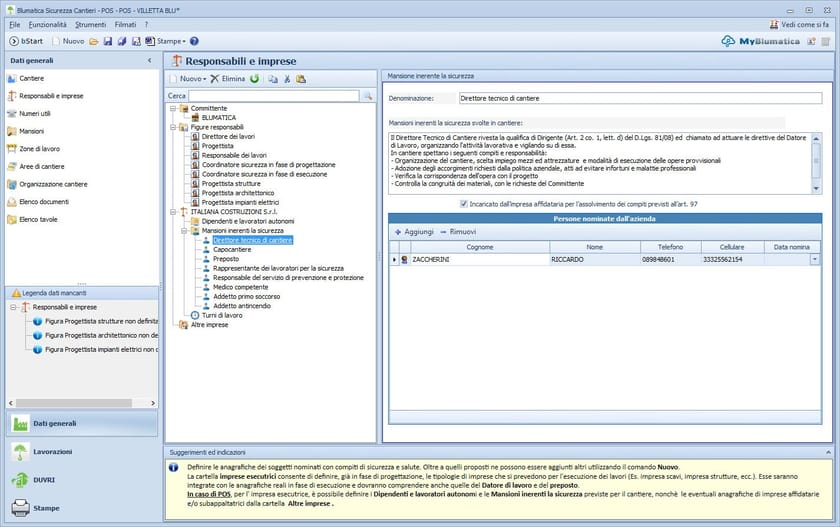Click the Denominazione text field
Screen dimensions: 840x527
[x=639, y=98]
